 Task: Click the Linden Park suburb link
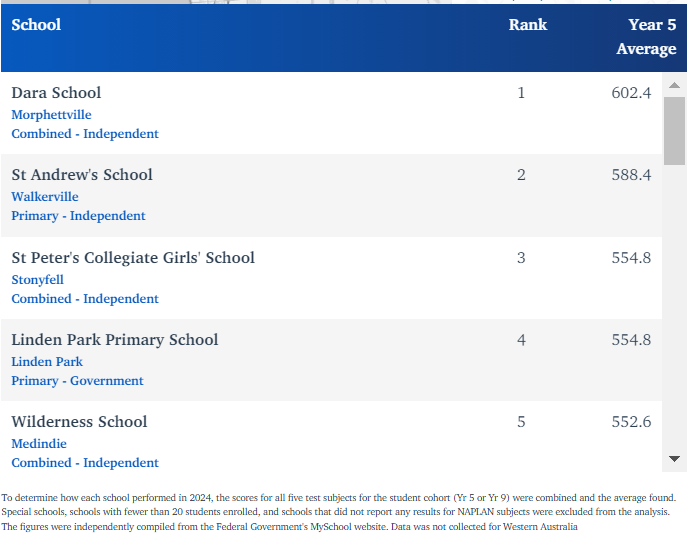click(47, 362)
